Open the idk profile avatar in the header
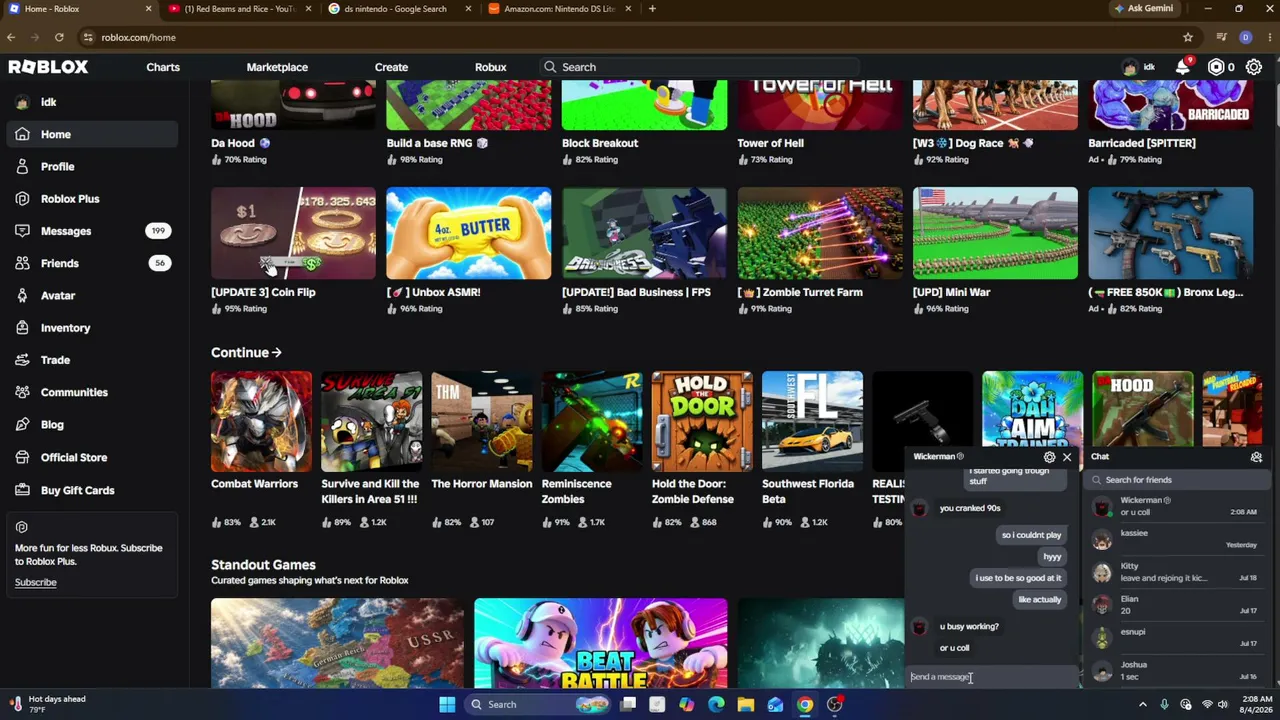The width and height of the screenshot is (1280, 720). click(x=1130, y=67)
